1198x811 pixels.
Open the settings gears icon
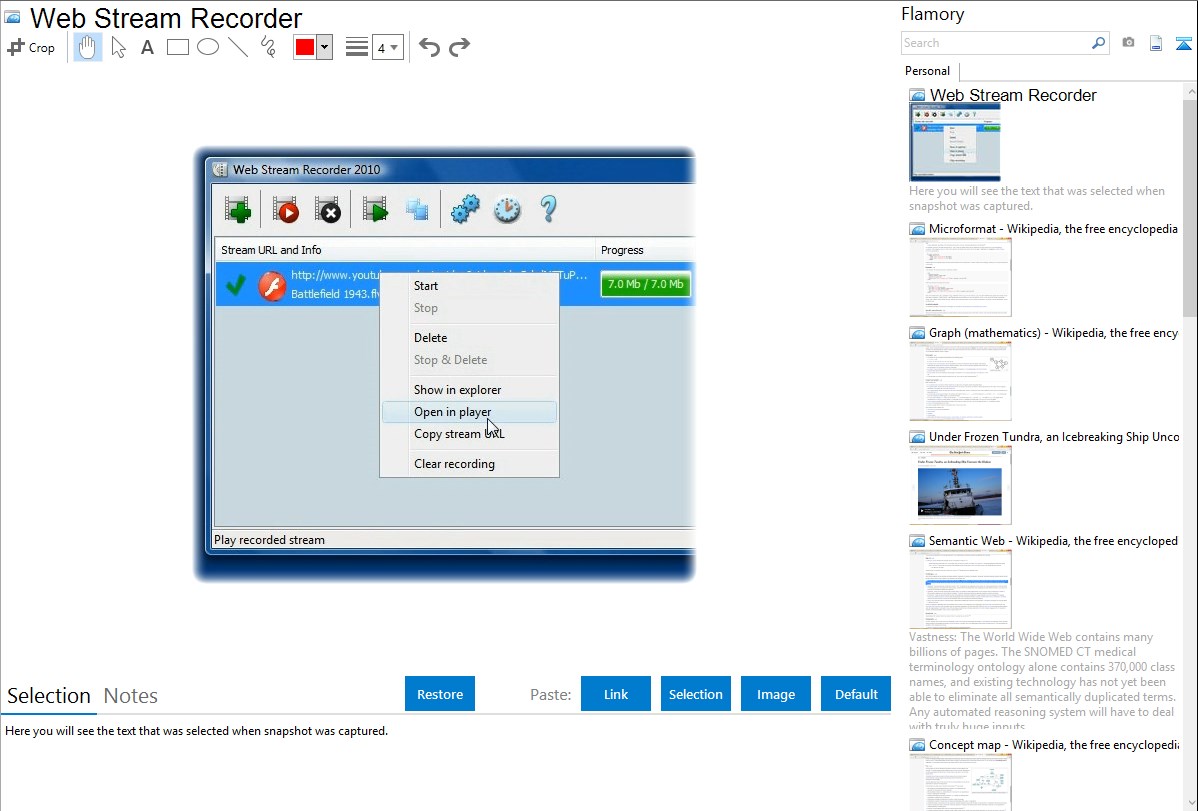[465, 209]
